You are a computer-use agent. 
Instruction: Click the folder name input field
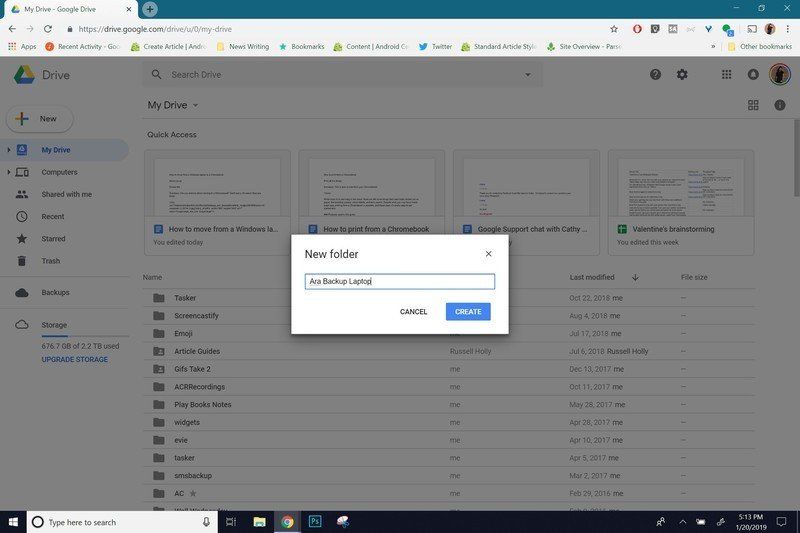[x=399, y=282]
